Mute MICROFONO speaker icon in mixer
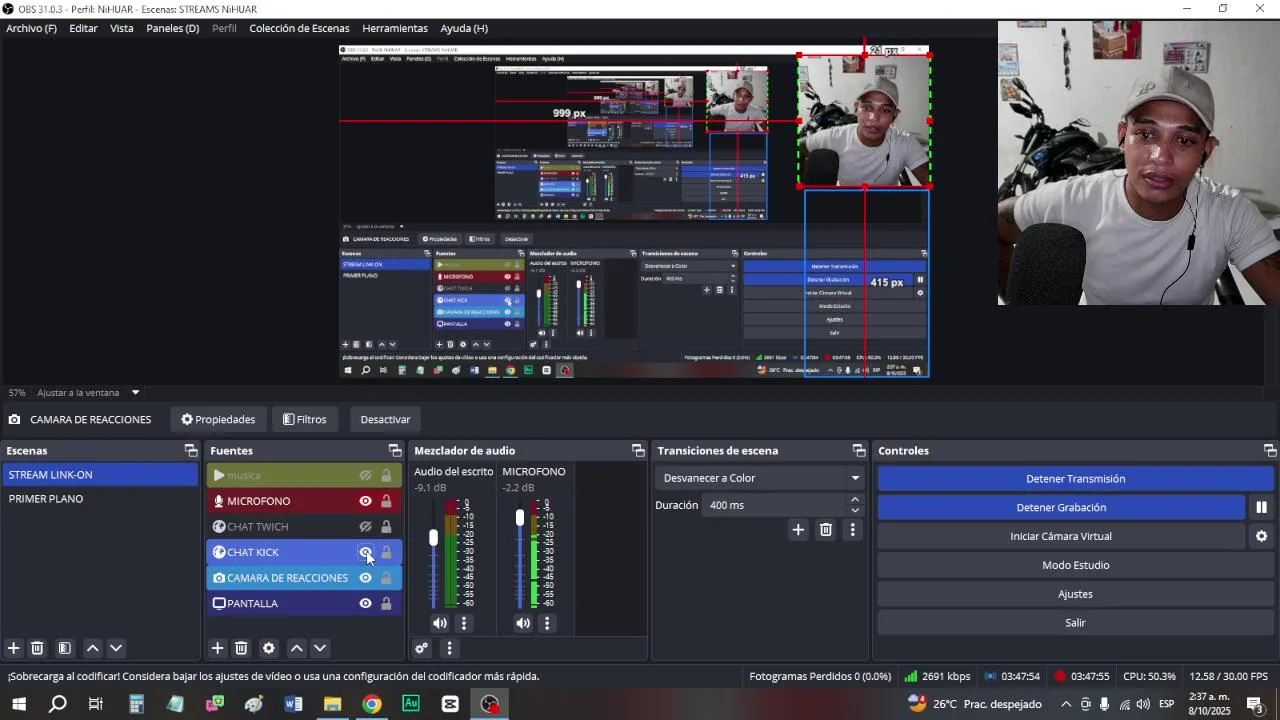This screenshot has height=720, width=1280. (x=523, y=623)
